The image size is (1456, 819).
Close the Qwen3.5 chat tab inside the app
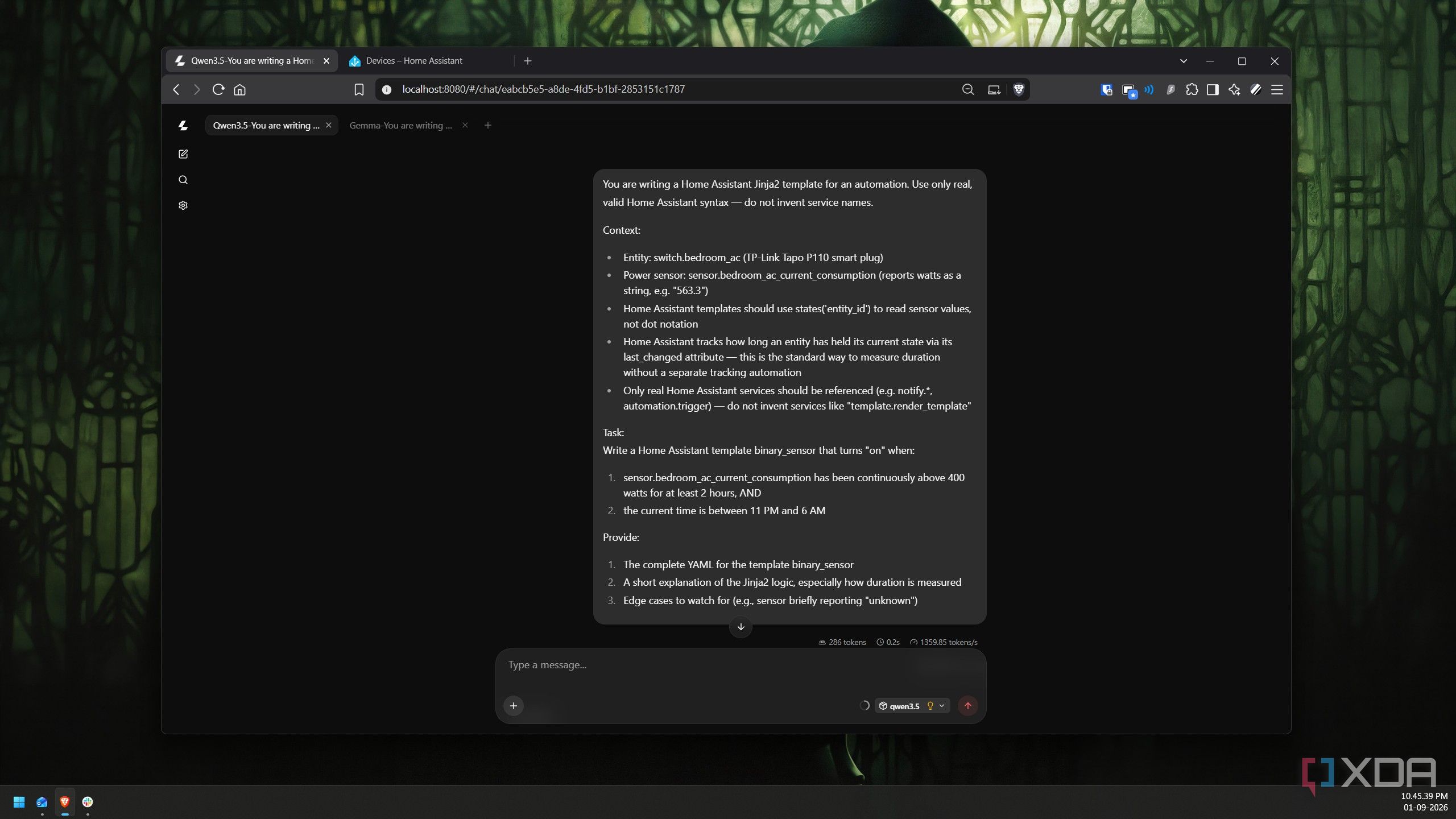click(x=329, y=125)
